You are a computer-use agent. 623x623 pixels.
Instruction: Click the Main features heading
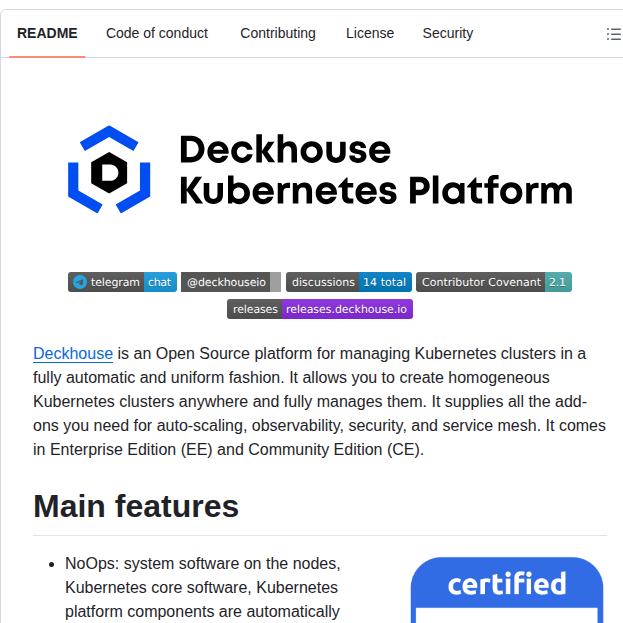(136, 506)
